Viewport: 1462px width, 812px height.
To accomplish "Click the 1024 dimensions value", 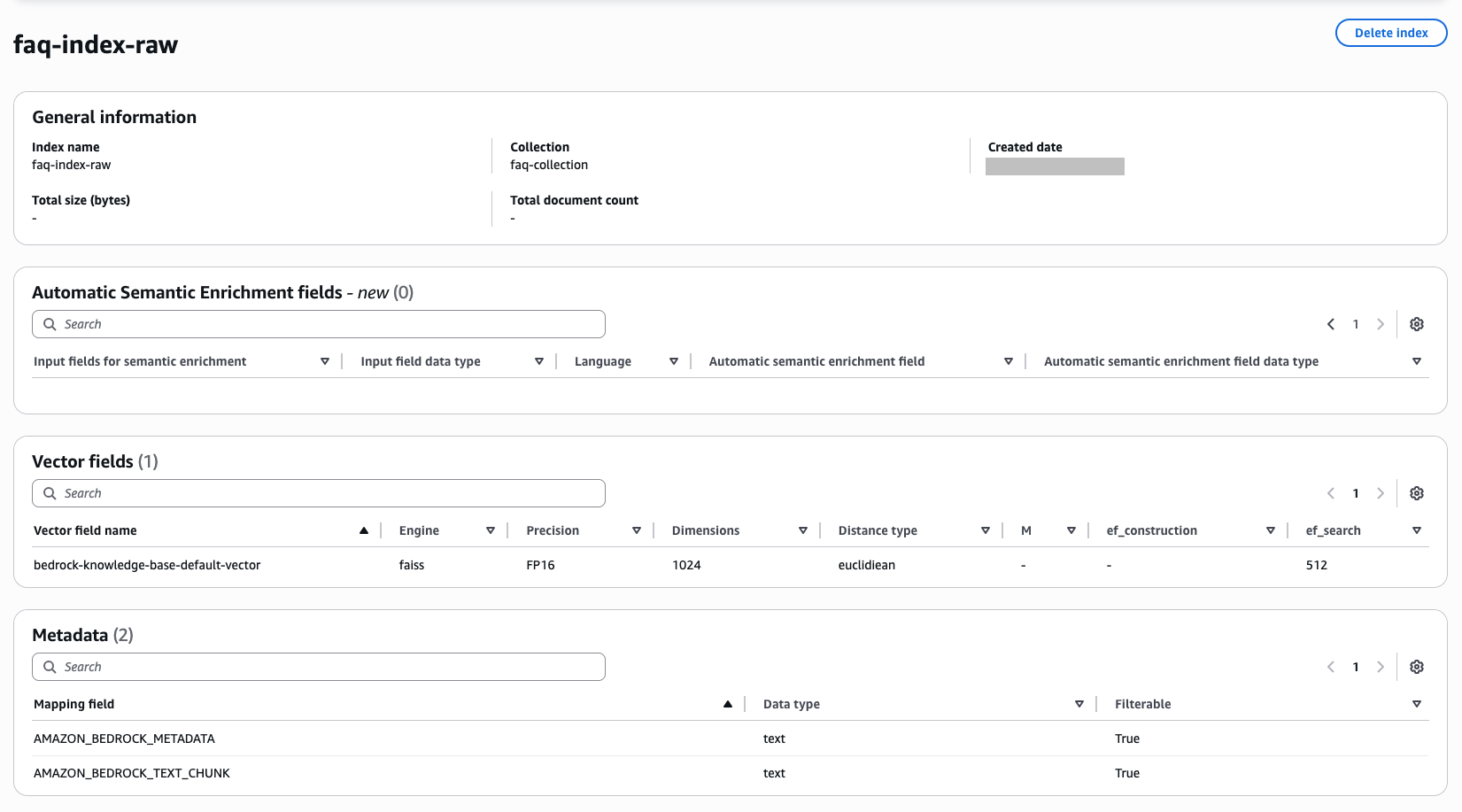I will pyautogui.click(x=686, y=565).
